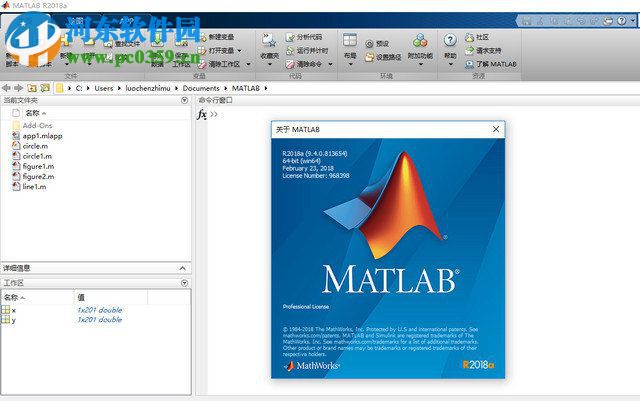Click the C: segment in address bar
This screenshot has height=401, width=640.
pos(79,88)
